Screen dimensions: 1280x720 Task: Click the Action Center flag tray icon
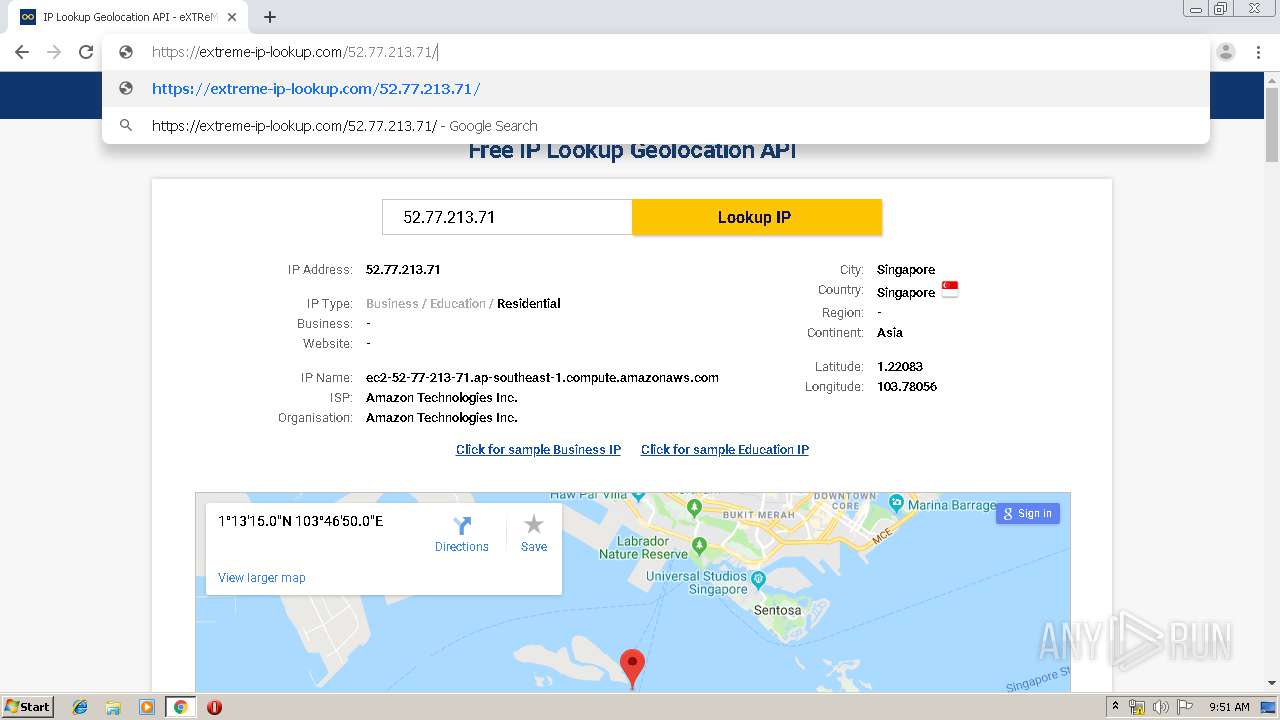1184,707
